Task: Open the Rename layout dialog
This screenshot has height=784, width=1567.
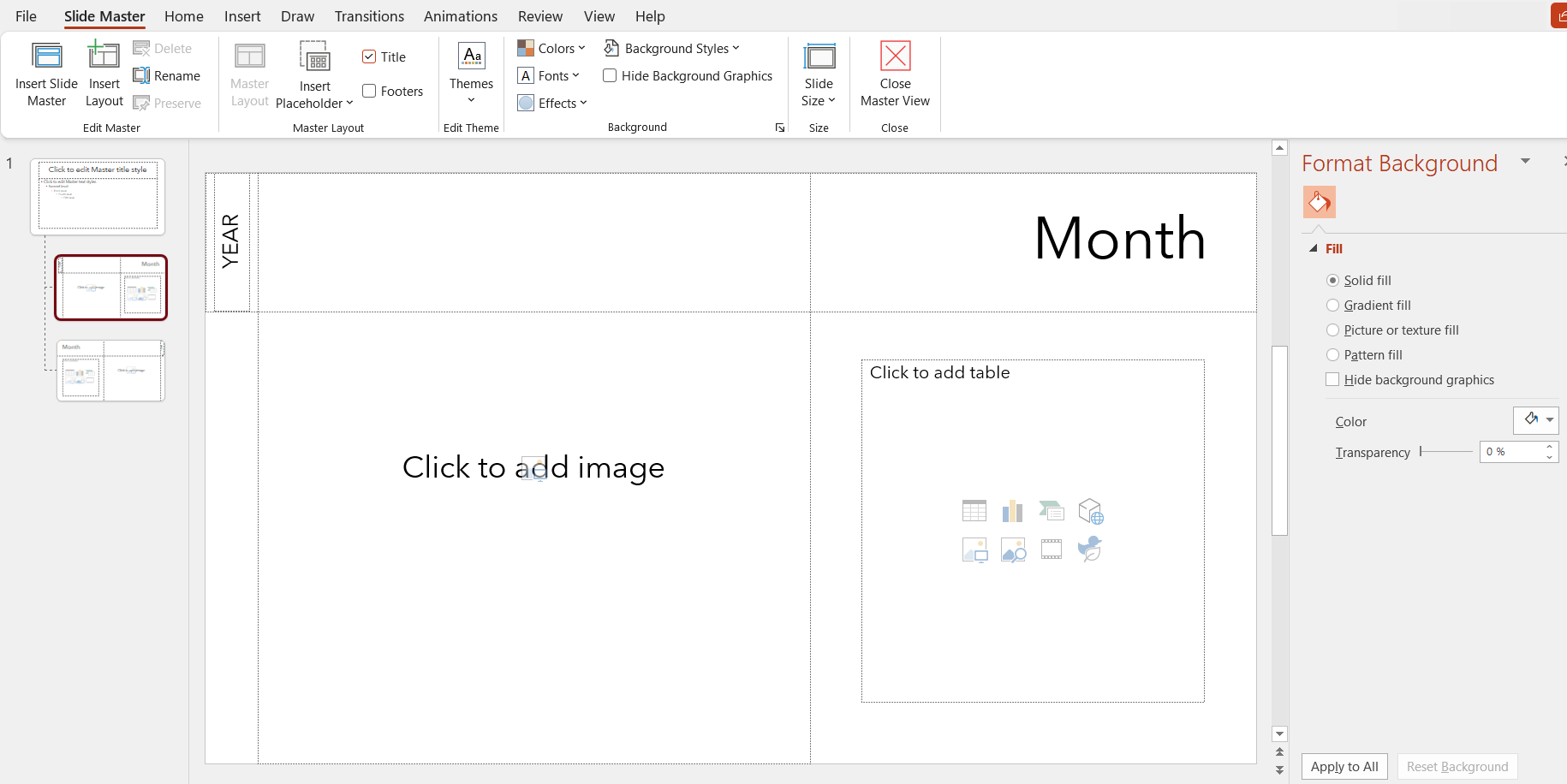Action: tap(168, 75)
